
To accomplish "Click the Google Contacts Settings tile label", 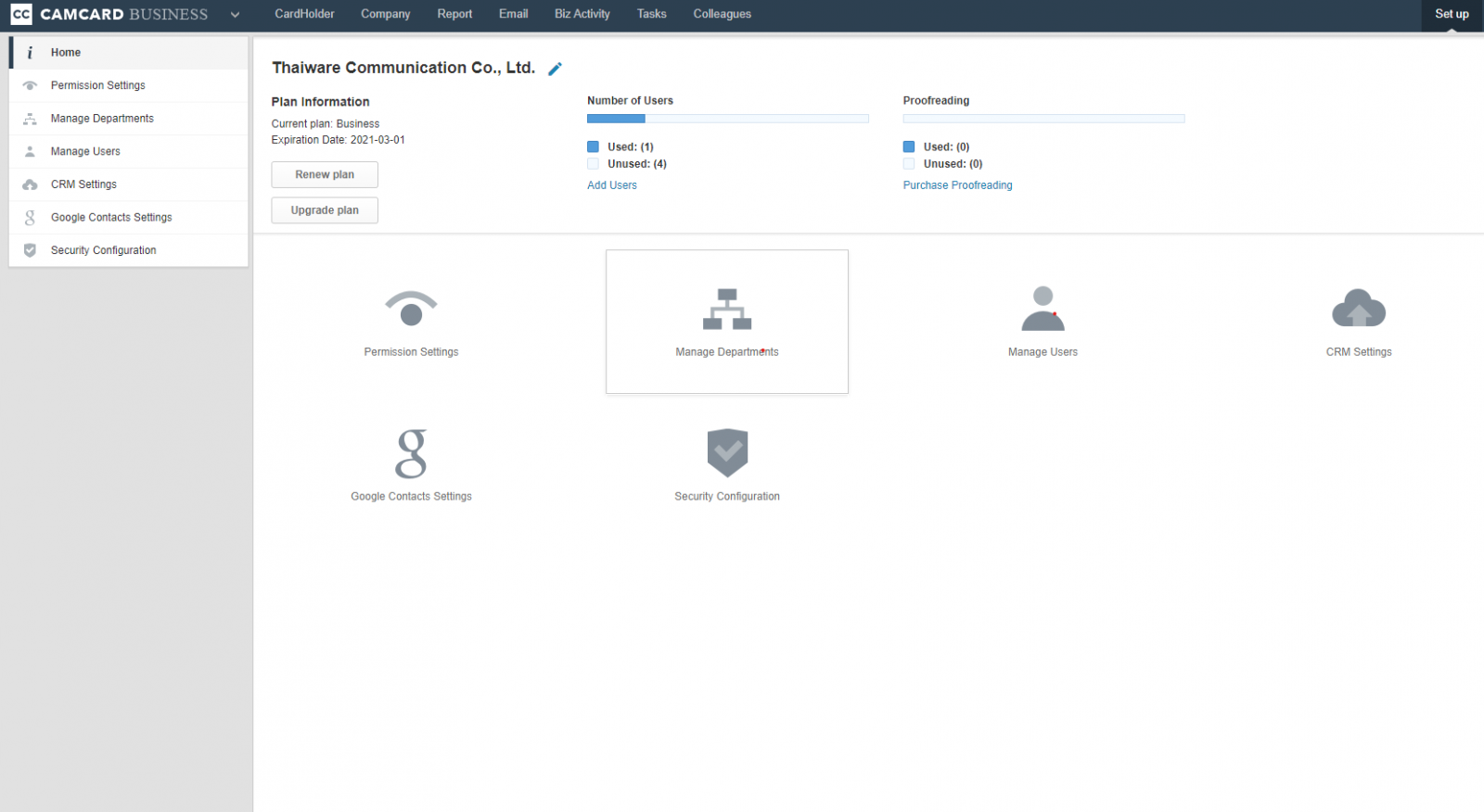I will pyautogui.click(x=411, y=497).
